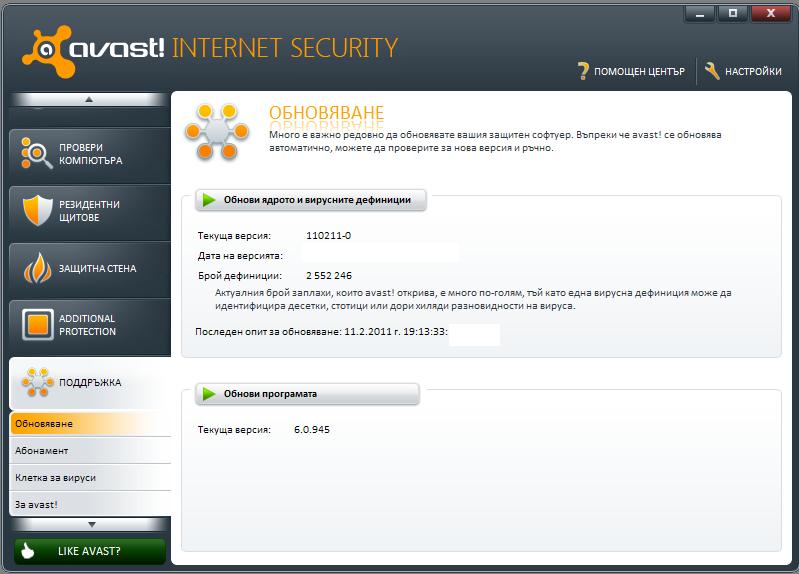This screenshot has height=574, width=799.
Task: Click the wrench settings icon
Action: (712, 71)
